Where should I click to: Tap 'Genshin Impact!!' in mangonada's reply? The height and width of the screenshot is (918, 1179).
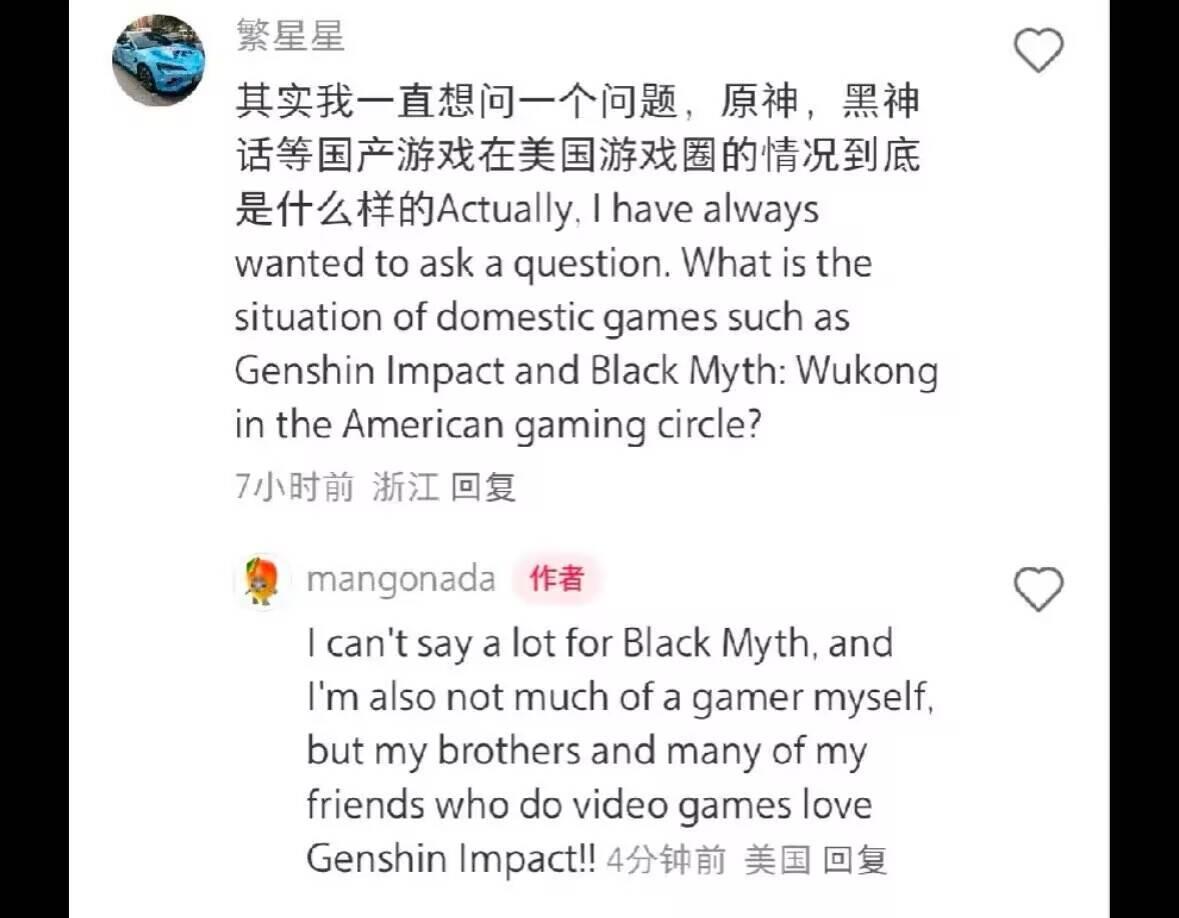coord(451,858)
